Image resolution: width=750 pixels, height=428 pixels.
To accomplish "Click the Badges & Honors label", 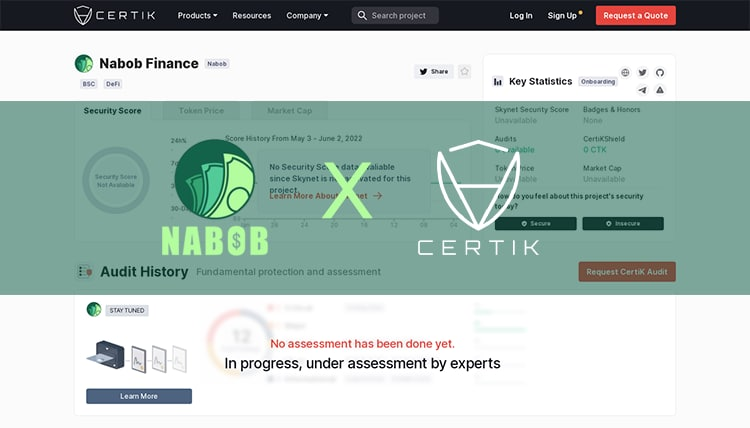I will tap(611, 110).
